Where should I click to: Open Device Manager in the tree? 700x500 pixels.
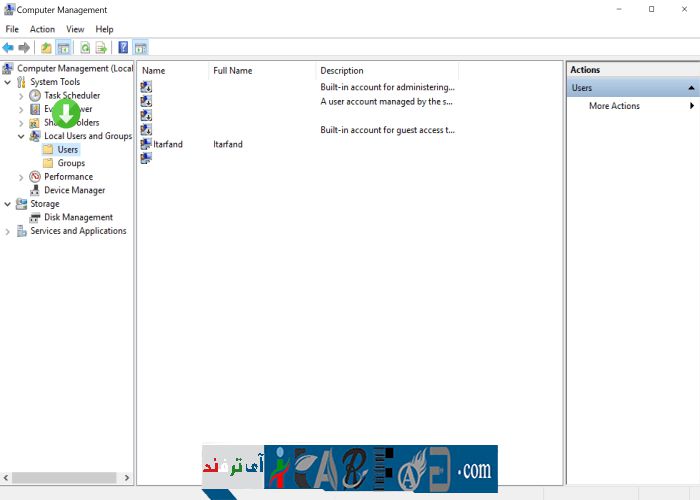pyautogui.click(x=74, y=190)
